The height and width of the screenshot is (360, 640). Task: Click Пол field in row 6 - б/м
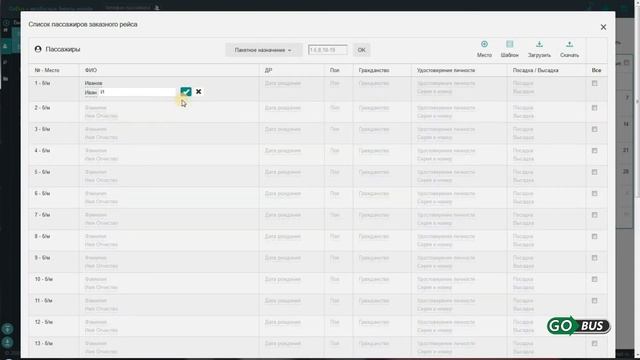click(x=335, y=193)
